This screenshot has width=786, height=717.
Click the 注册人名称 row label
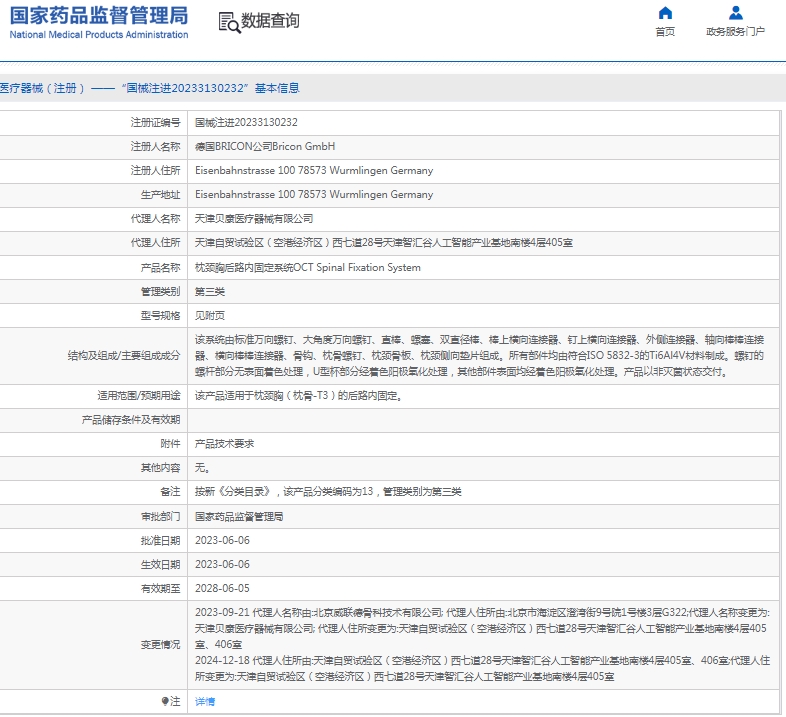[155, 146]
